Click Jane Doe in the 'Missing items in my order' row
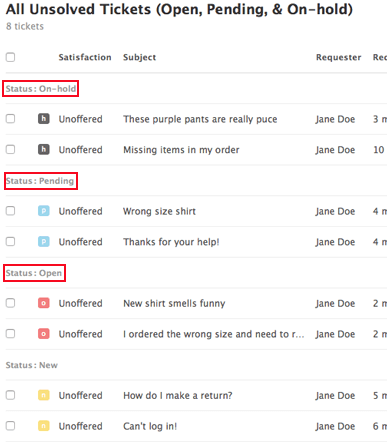The image size is (387, 443). tap(335, 150)
